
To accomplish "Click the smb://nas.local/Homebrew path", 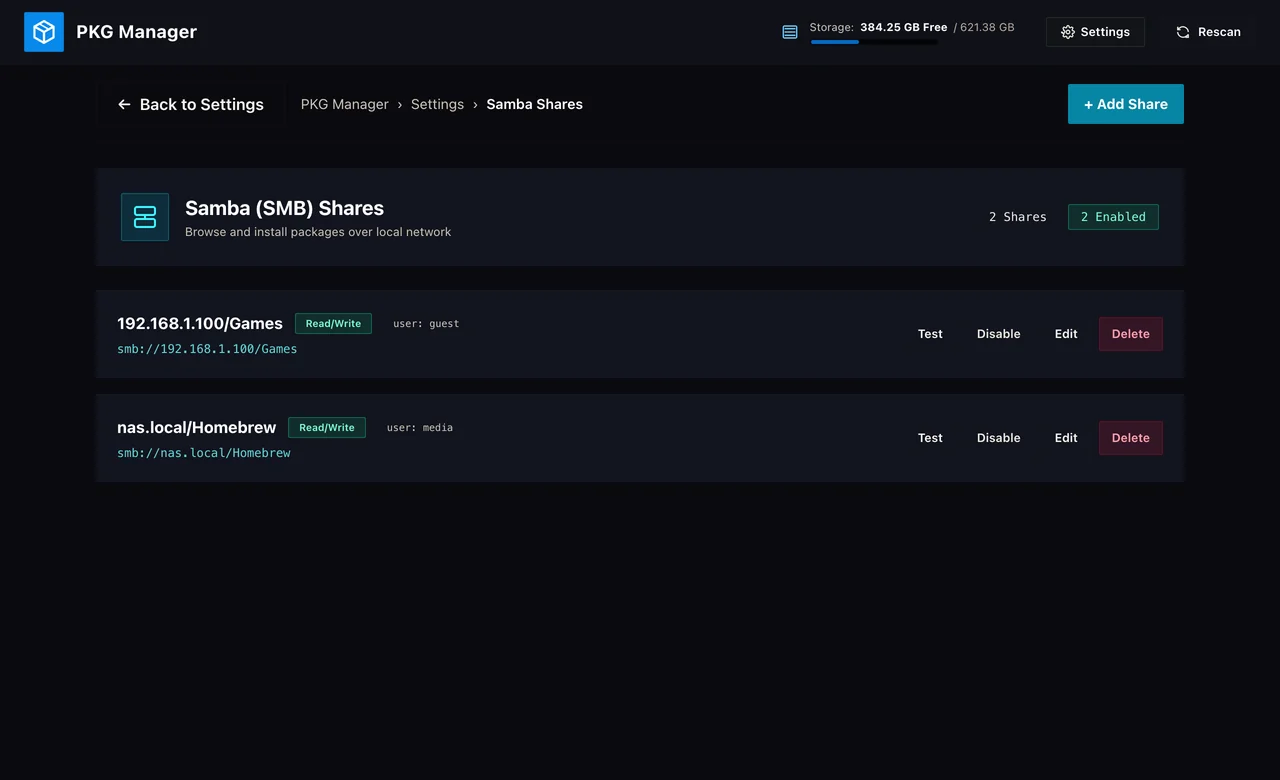I will click(x=204, y=453).
